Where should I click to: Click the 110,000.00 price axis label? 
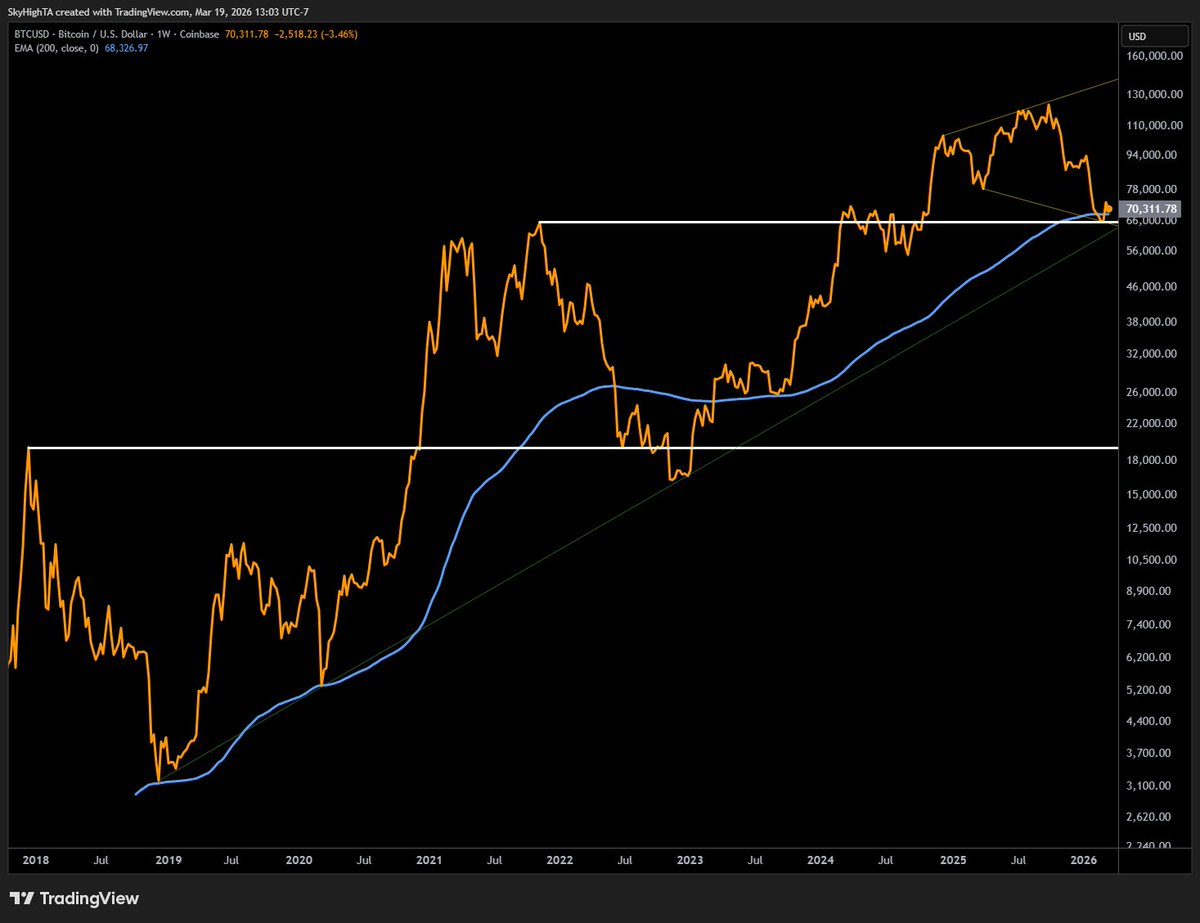[1155, 126]
